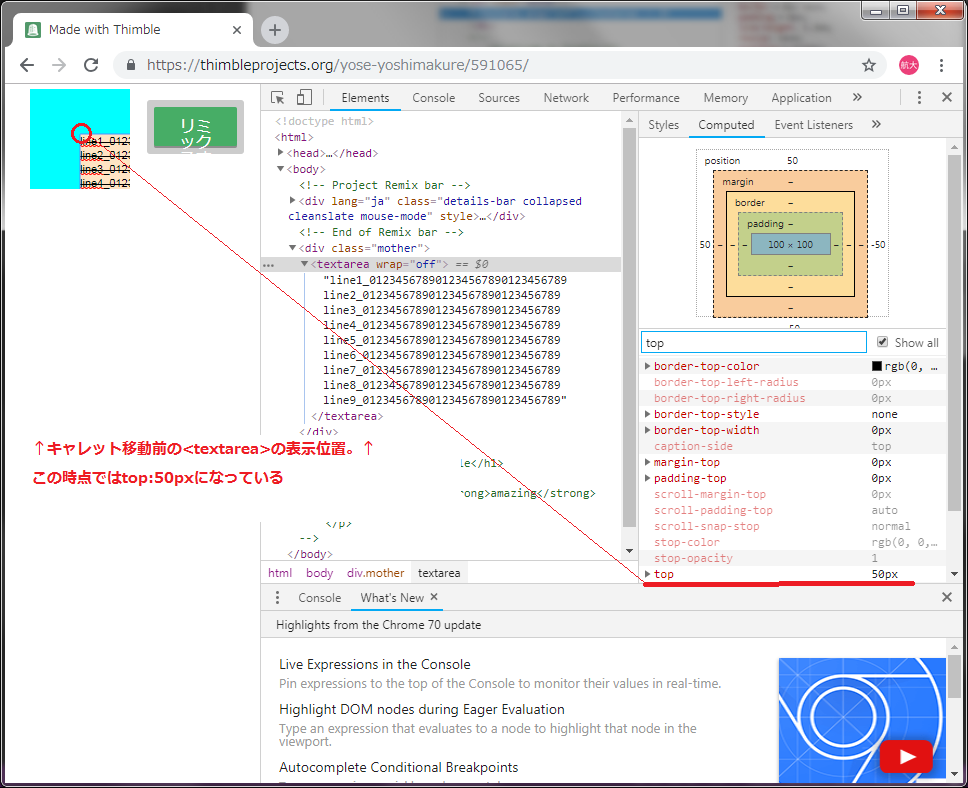Image resolution: width=968 pixels, height=788 pixels.
Task: Click the computed property filter field
Action: tap(753, 342)
